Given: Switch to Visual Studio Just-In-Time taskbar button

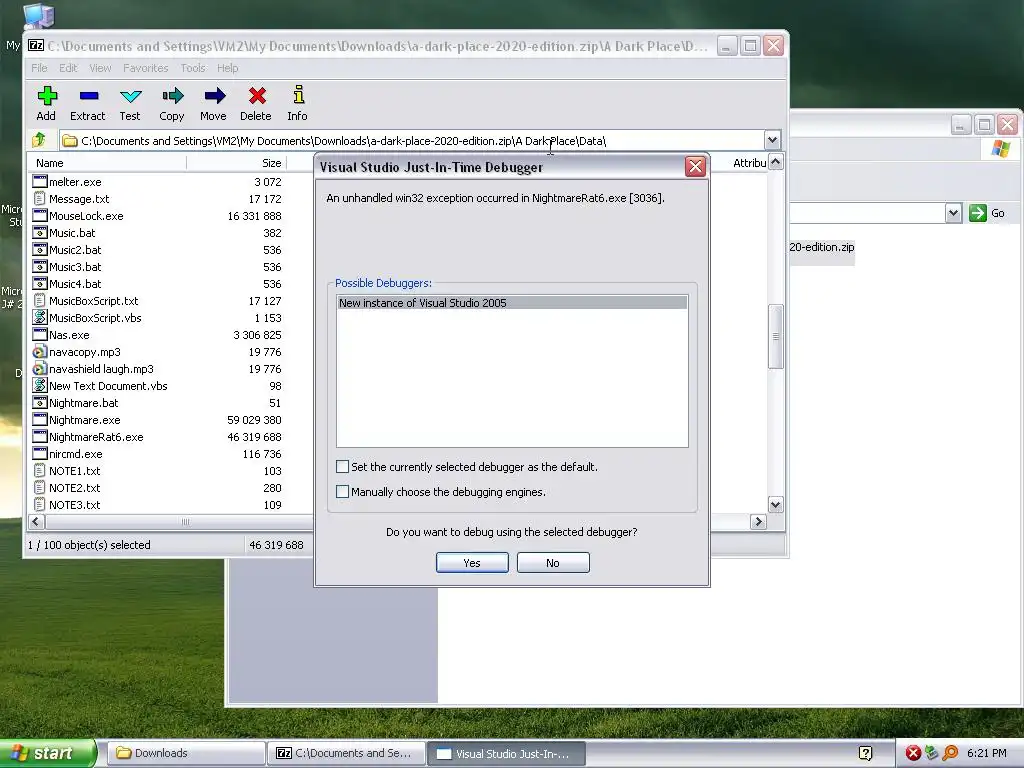Looking at the screenshot, I should [x=505, y=753].
